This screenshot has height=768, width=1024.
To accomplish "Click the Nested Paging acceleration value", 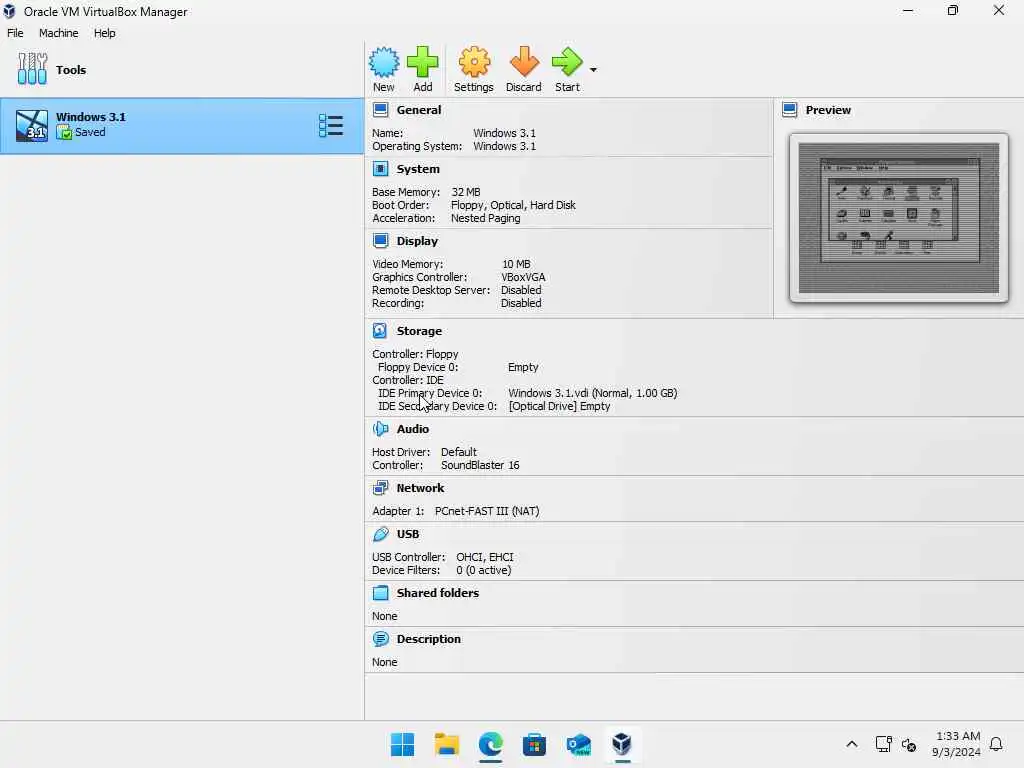I will 485,218.
